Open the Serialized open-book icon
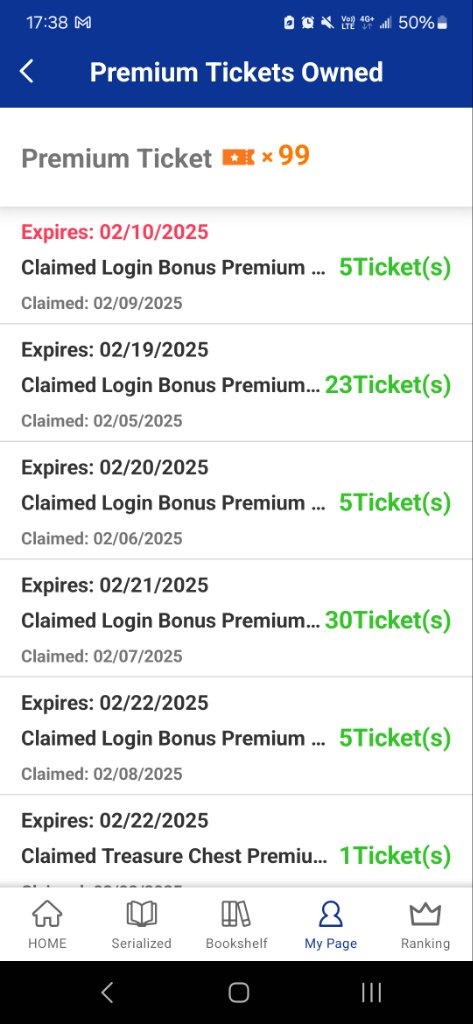 pos(141,914)
